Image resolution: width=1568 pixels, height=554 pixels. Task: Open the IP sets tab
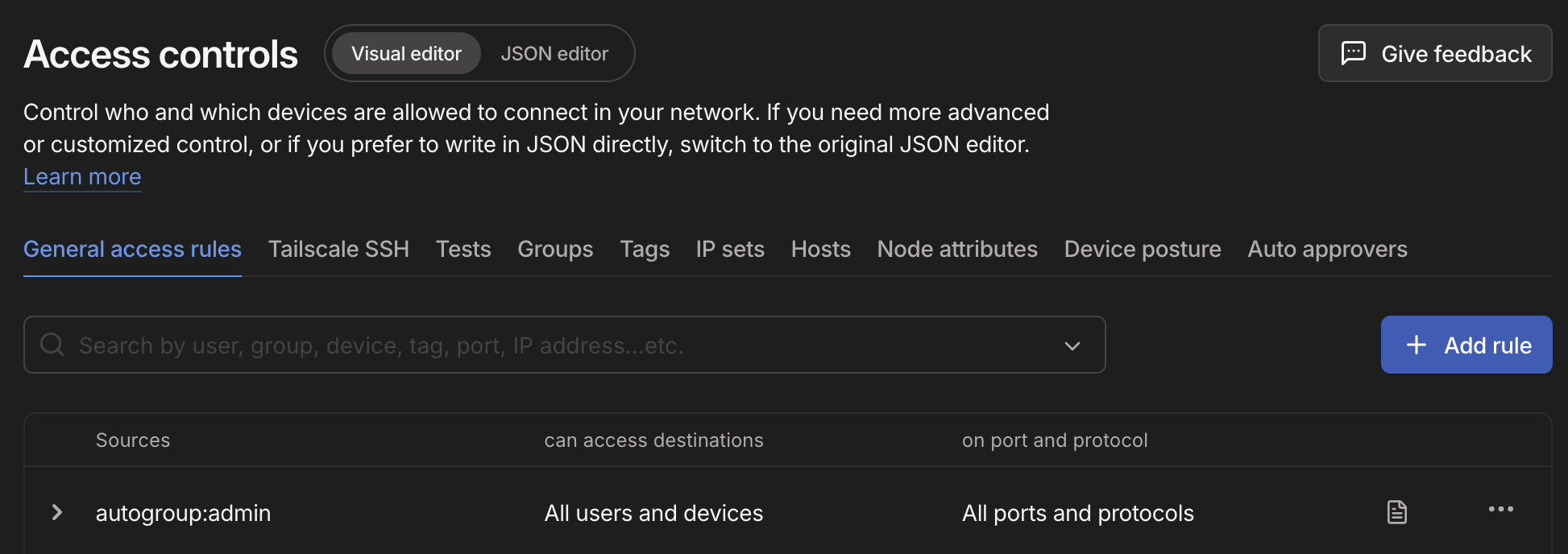730,250
